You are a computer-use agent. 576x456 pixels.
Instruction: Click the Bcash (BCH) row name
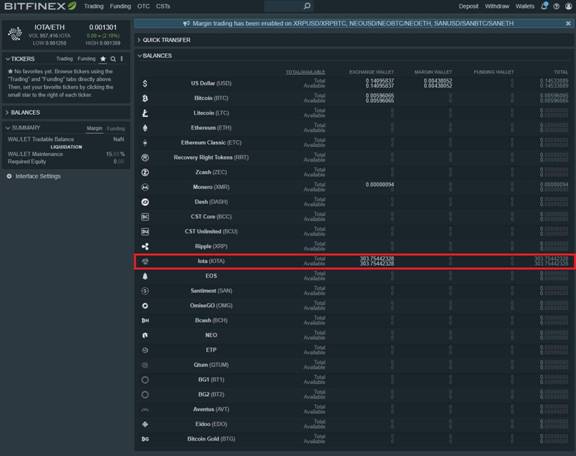211,320
